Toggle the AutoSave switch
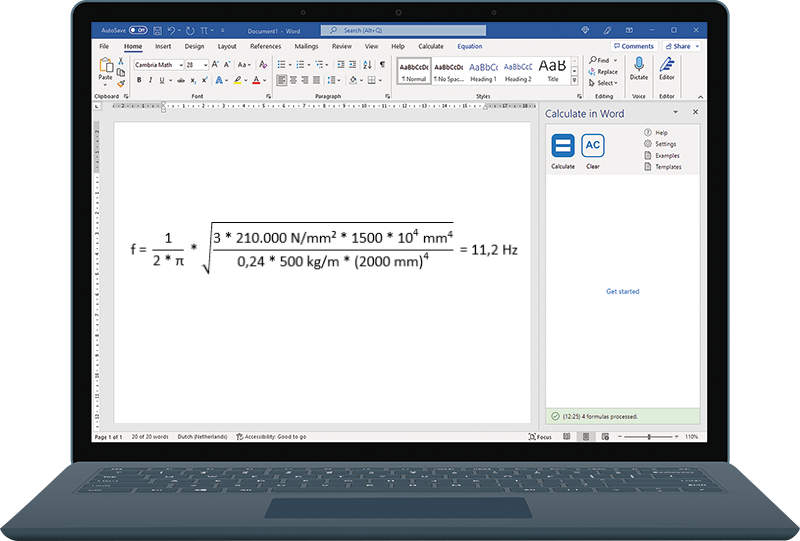800x541 pixels. (x=136, y=30)
